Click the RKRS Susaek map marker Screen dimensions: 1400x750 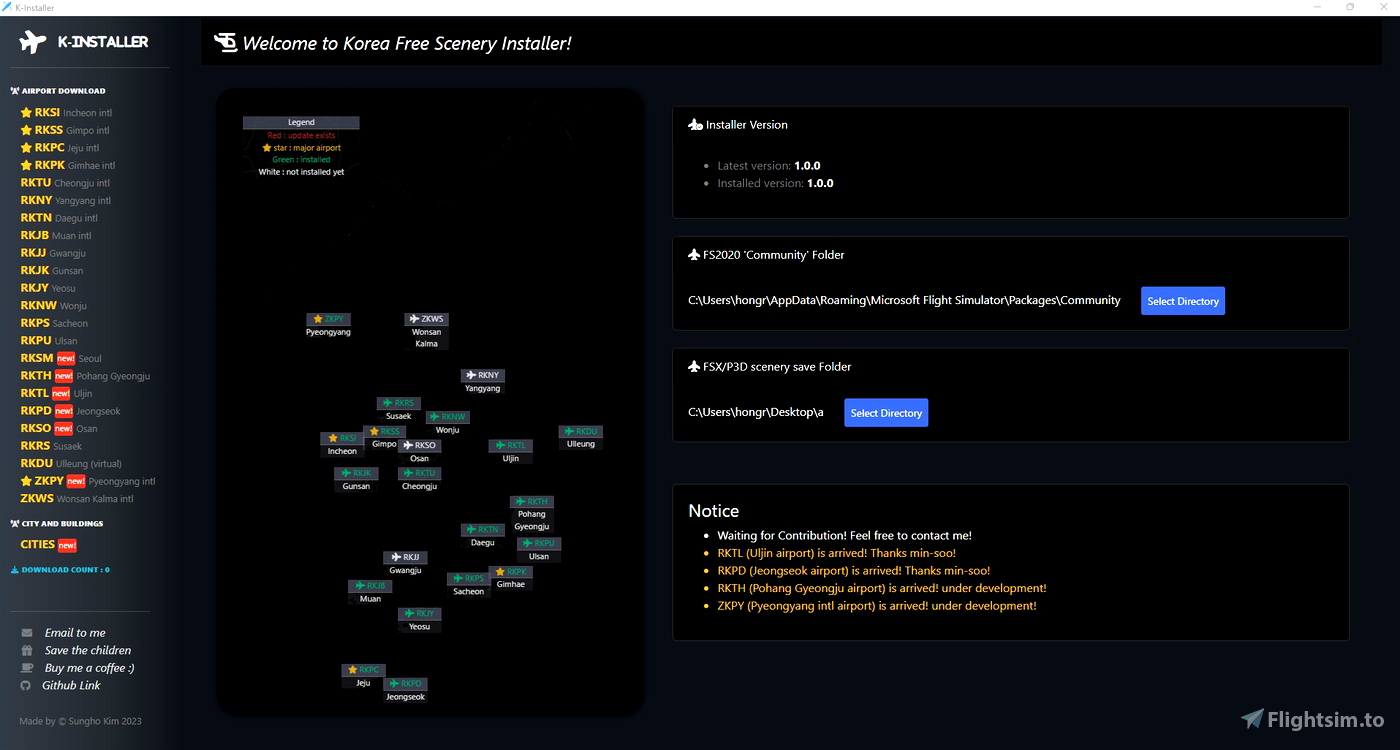[399, 403]
